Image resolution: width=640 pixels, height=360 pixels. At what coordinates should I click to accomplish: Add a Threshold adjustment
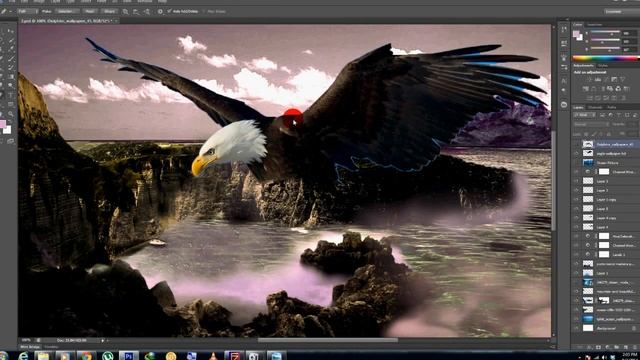point(606,98)
